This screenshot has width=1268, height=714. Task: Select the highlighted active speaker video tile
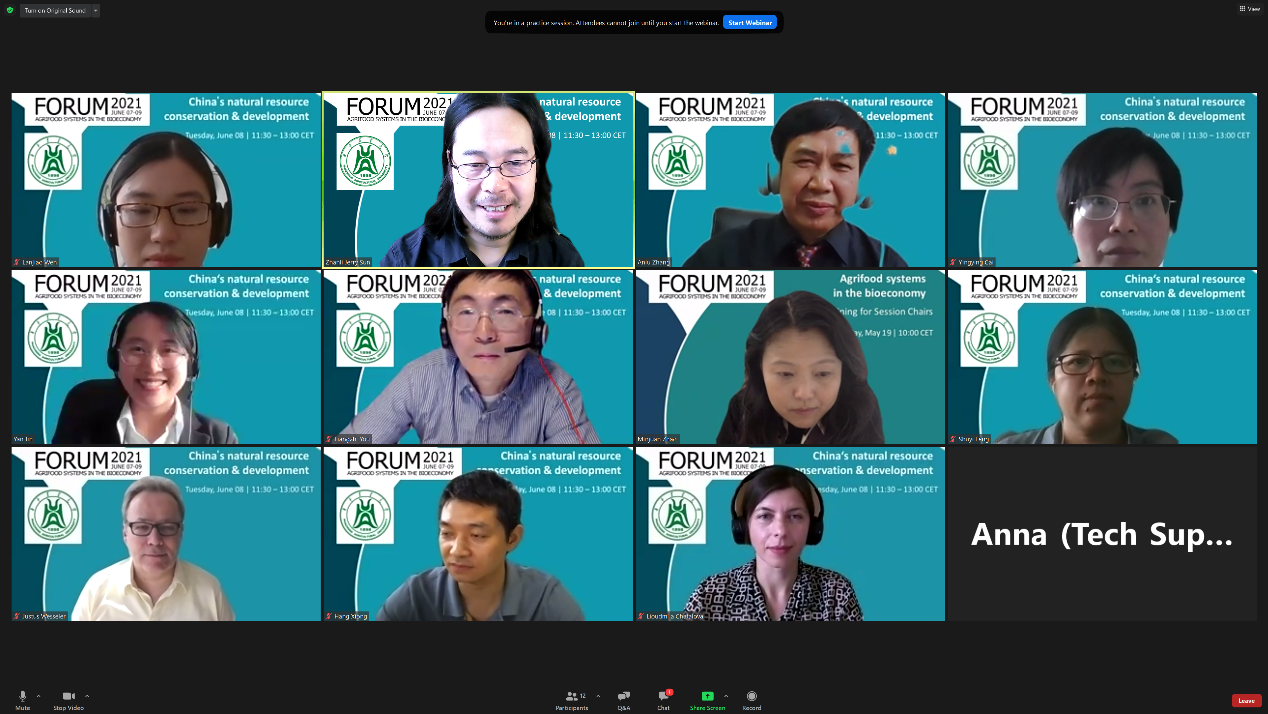tap(478, 180)
